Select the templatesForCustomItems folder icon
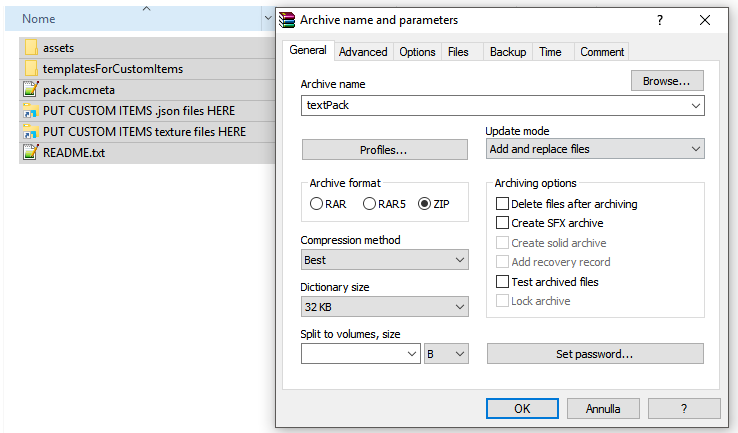This screenshot has width=738, height=433. tap(30, 69)
